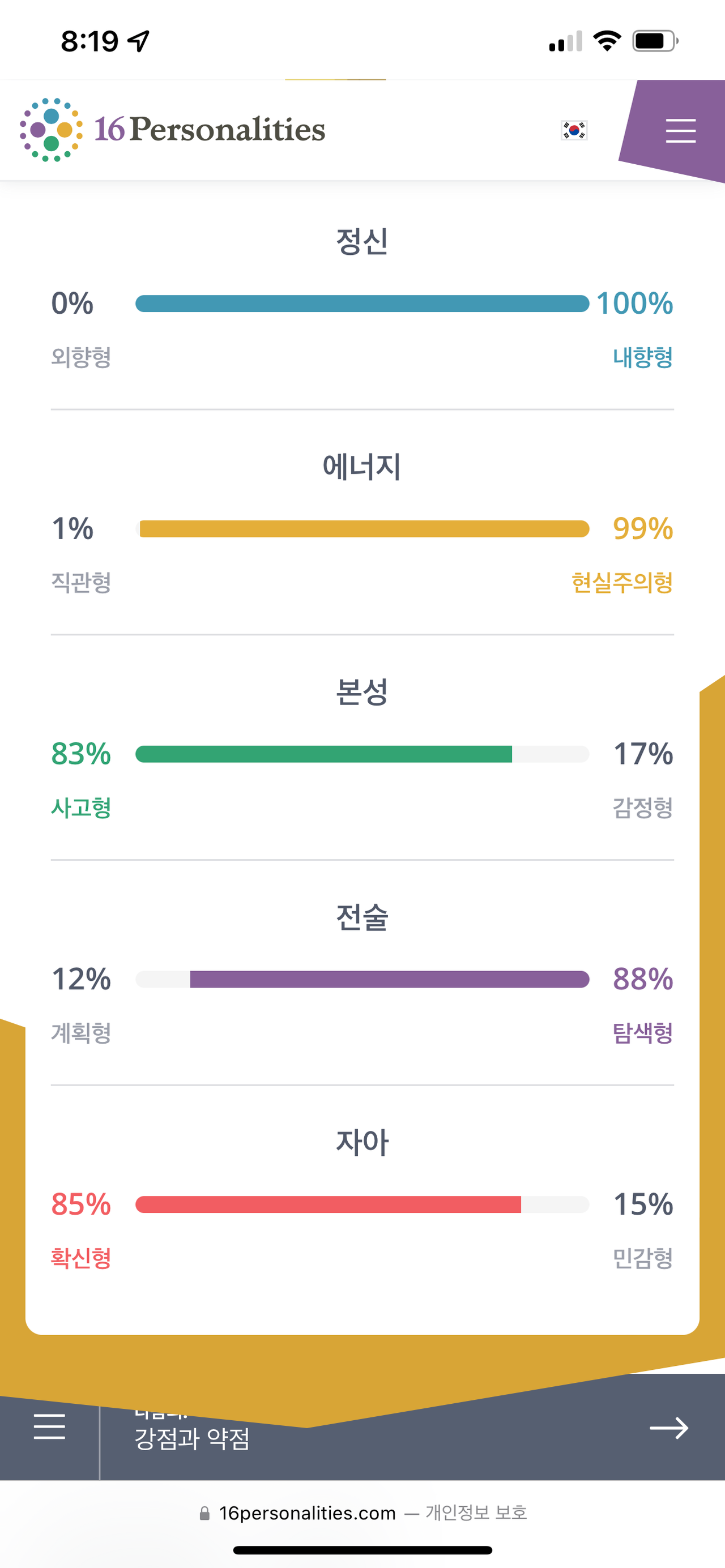This screenshot has height=1568, width=725.
Task: Click the 16Personalities logo
Action: pos(172,130)
